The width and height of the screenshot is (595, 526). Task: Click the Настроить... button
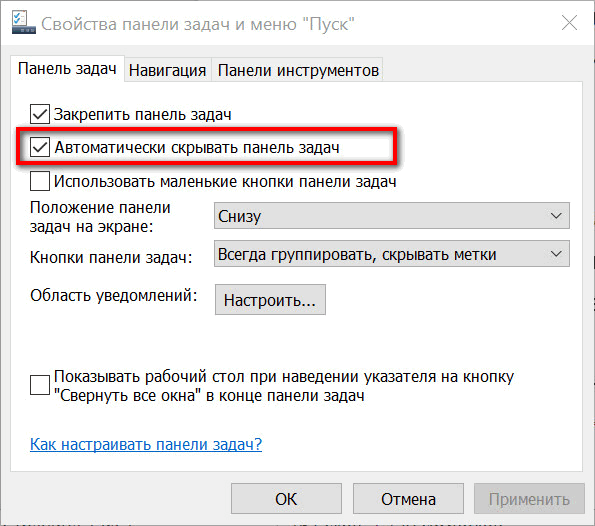[x=270, y=300]
